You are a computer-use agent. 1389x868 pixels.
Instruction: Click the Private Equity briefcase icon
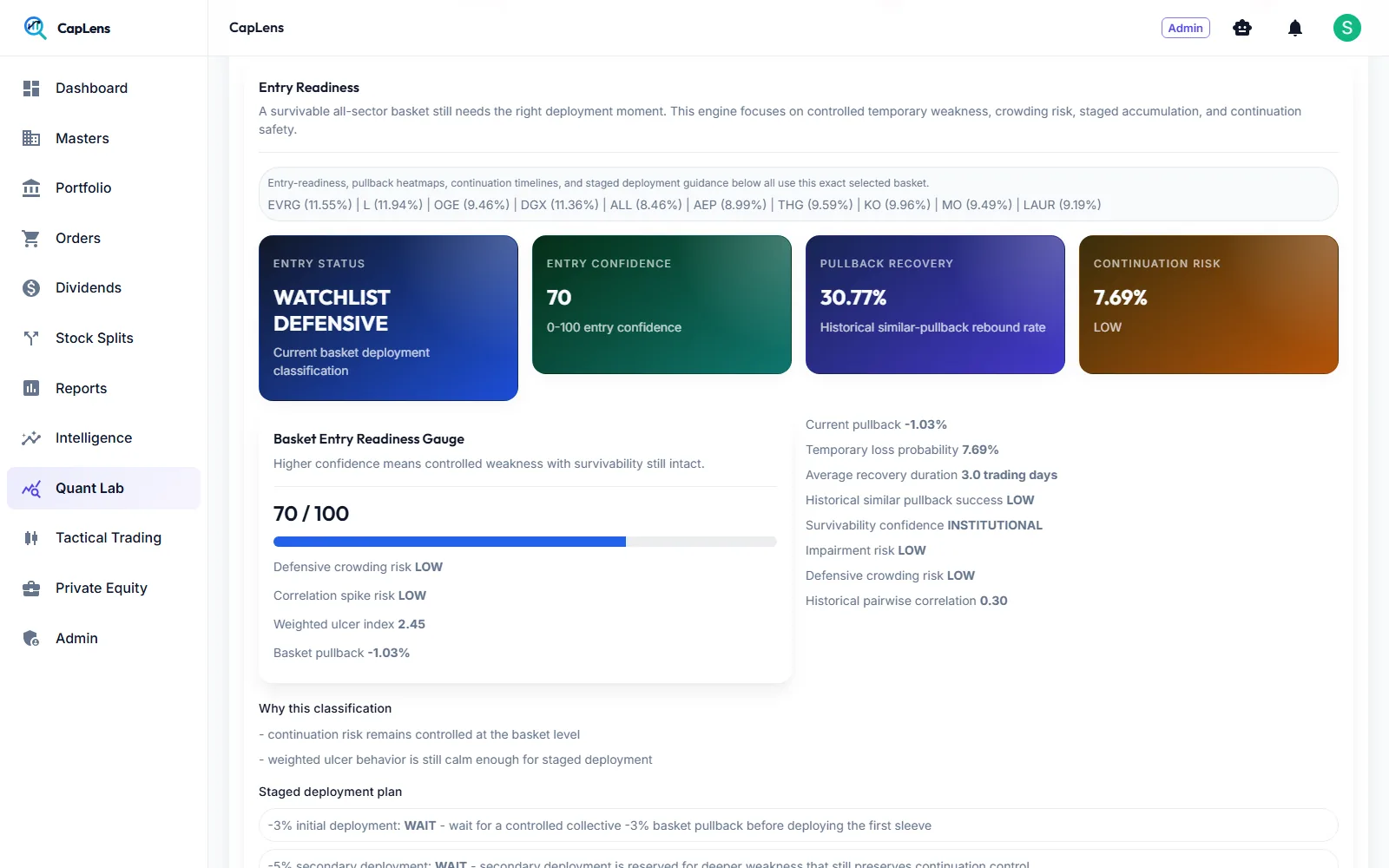click(31, 589)
